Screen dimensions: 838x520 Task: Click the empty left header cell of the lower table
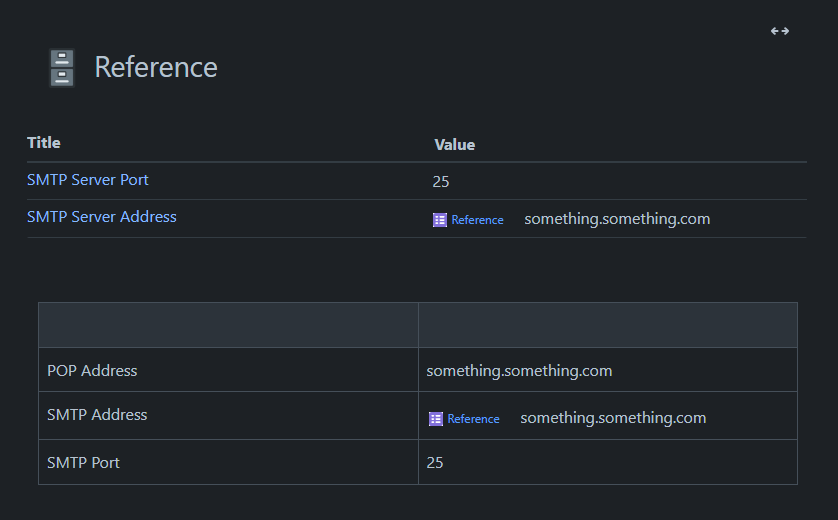pos(228,325)
